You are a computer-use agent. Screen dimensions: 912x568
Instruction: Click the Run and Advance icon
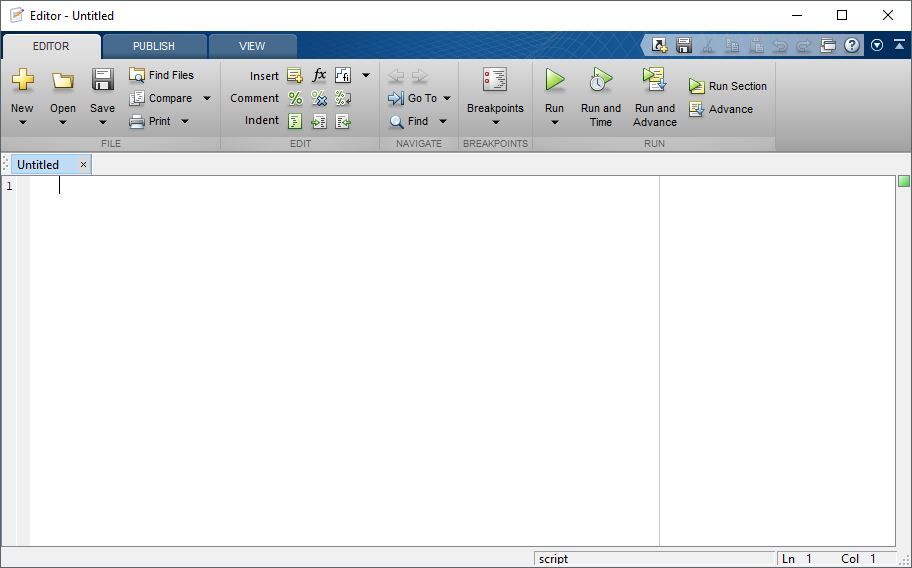coord(654,80)
